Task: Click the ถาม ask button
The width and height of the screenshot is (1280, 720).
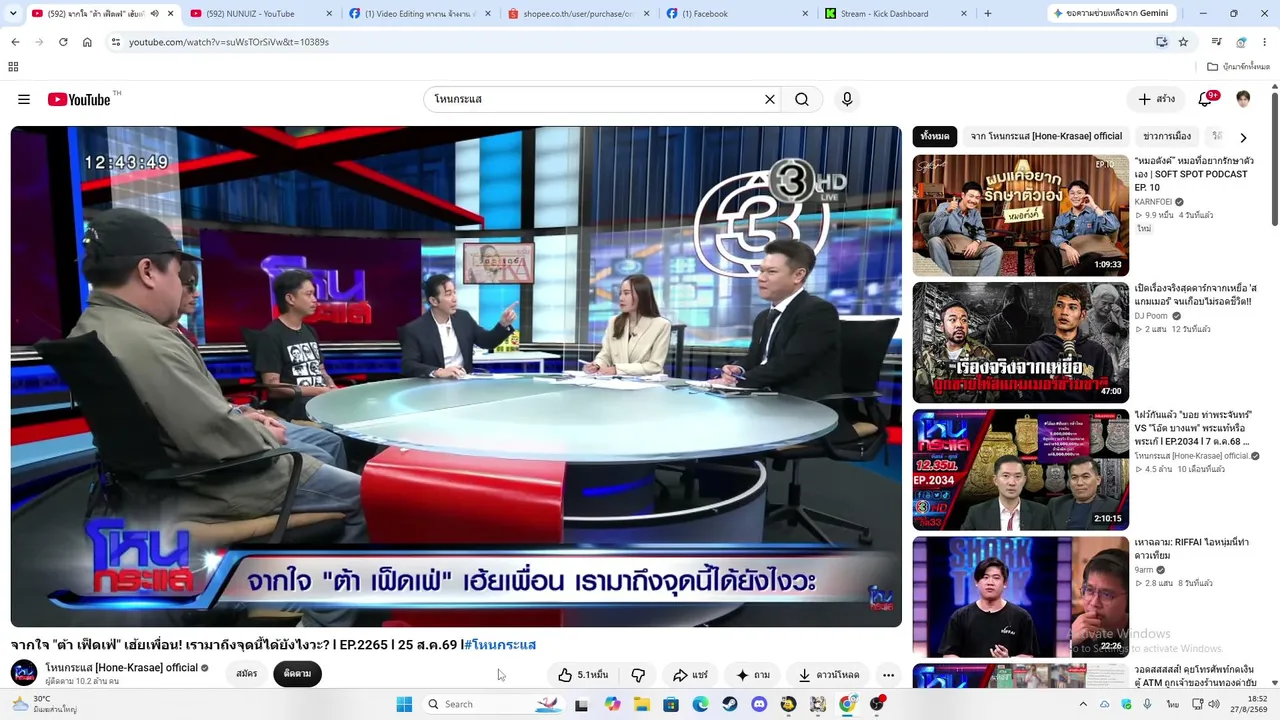Action: (x=753, y=675)
